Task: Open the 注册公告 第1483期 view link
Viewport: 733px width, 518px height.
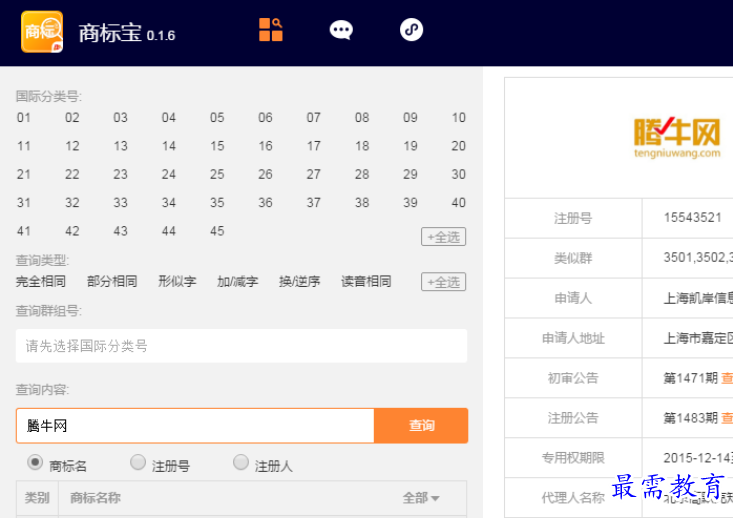Action: click(x=727, y=417)
